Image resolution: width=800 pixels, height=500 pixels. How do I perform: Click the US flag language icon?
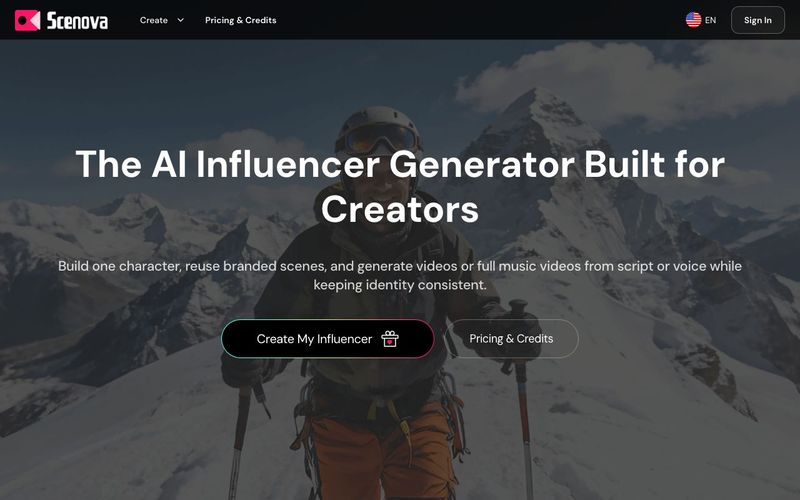click(693, 20)
